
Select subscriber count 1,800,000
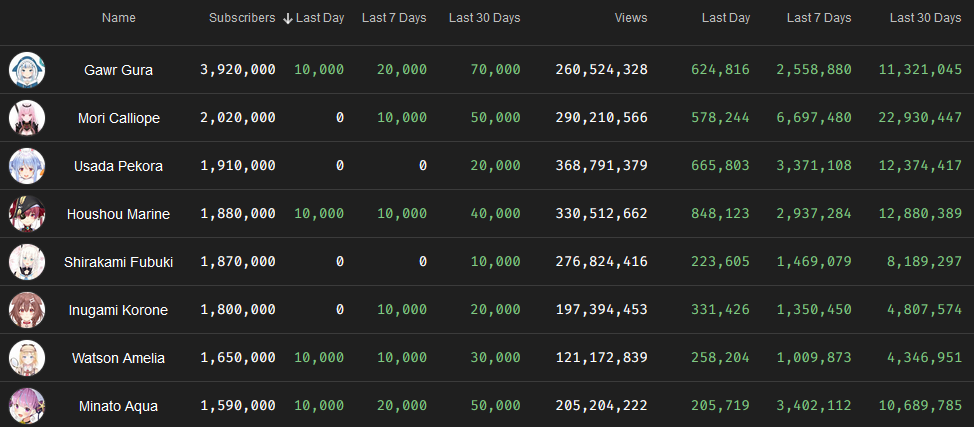point(238,310)
